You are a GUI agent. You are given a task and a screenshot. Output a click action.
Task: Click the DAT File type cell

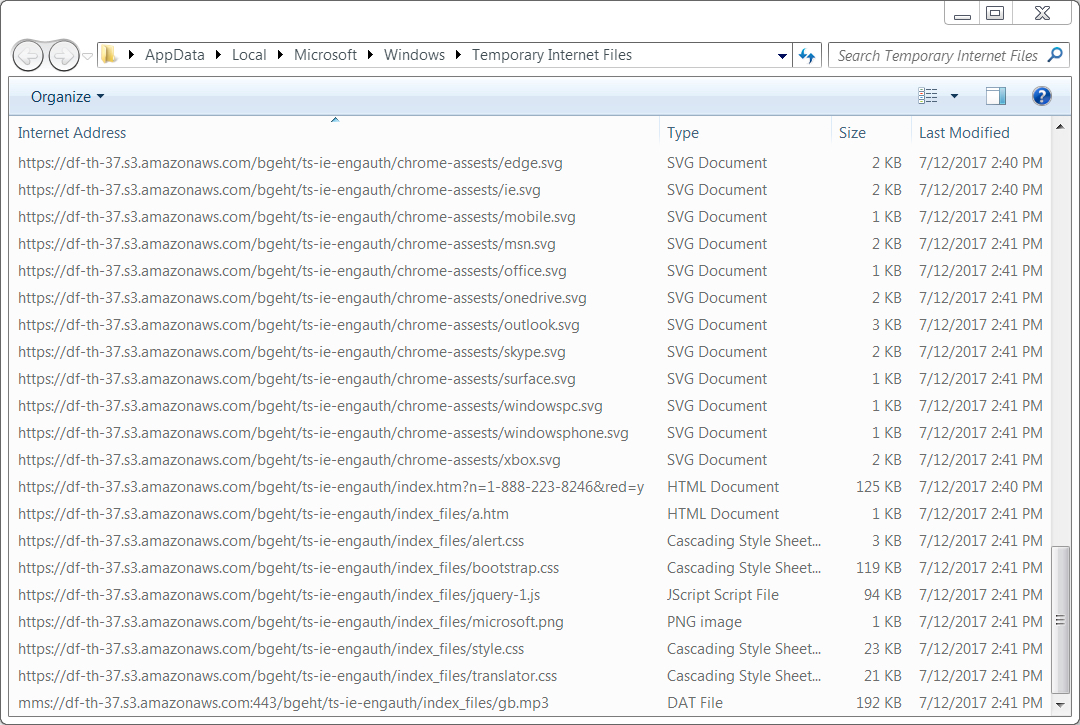point(694,703)
